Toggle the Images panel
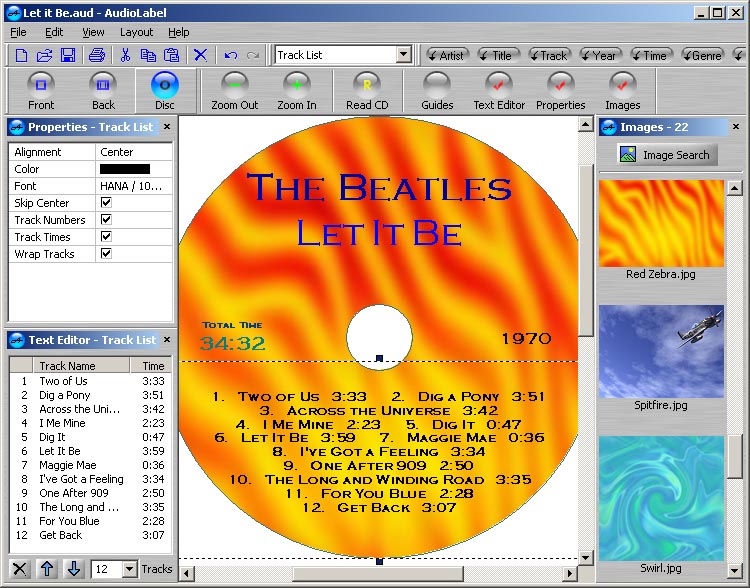Viewport: 750px width, 588px height. click(622, 91)
